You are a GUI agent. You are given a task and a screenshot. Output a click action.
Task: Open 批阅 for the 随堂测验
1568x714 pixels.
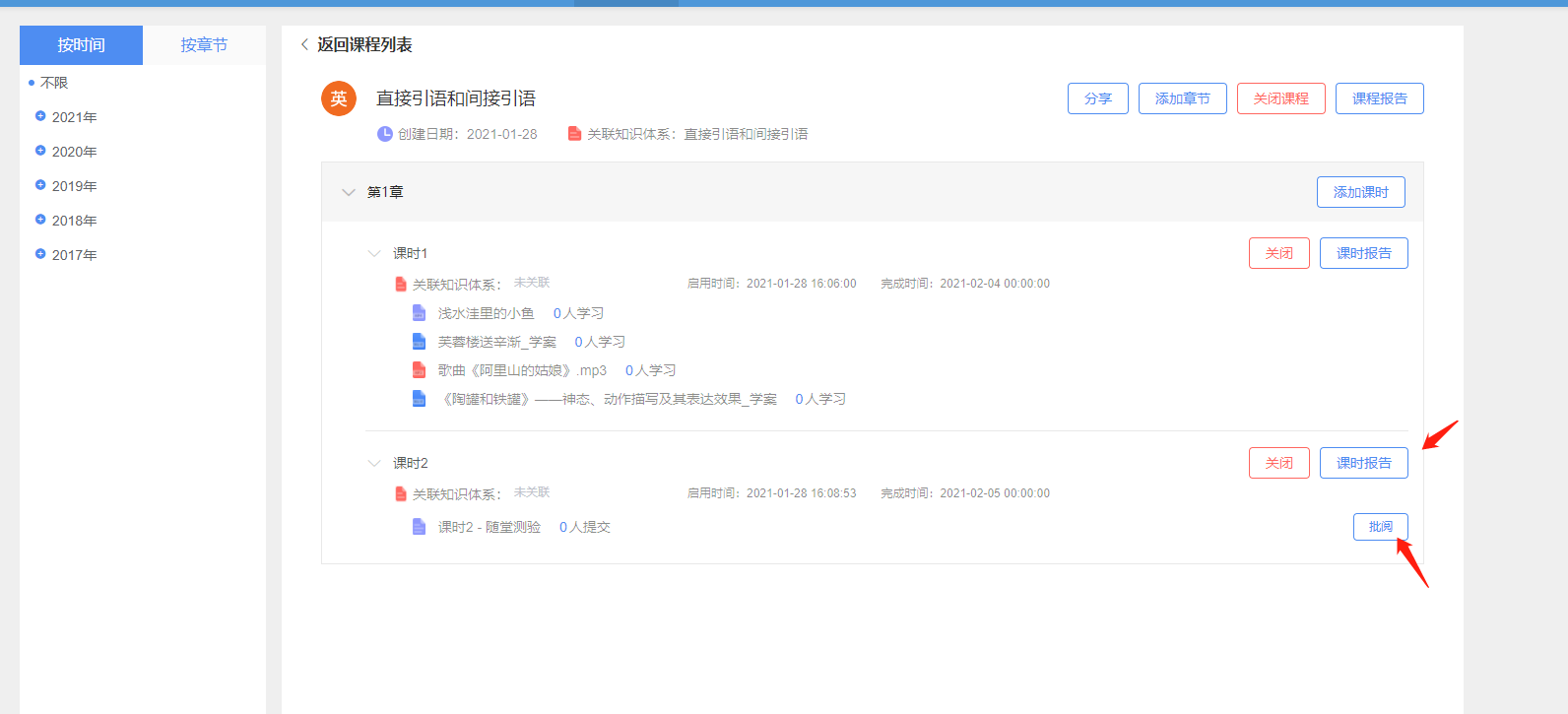1380,527
